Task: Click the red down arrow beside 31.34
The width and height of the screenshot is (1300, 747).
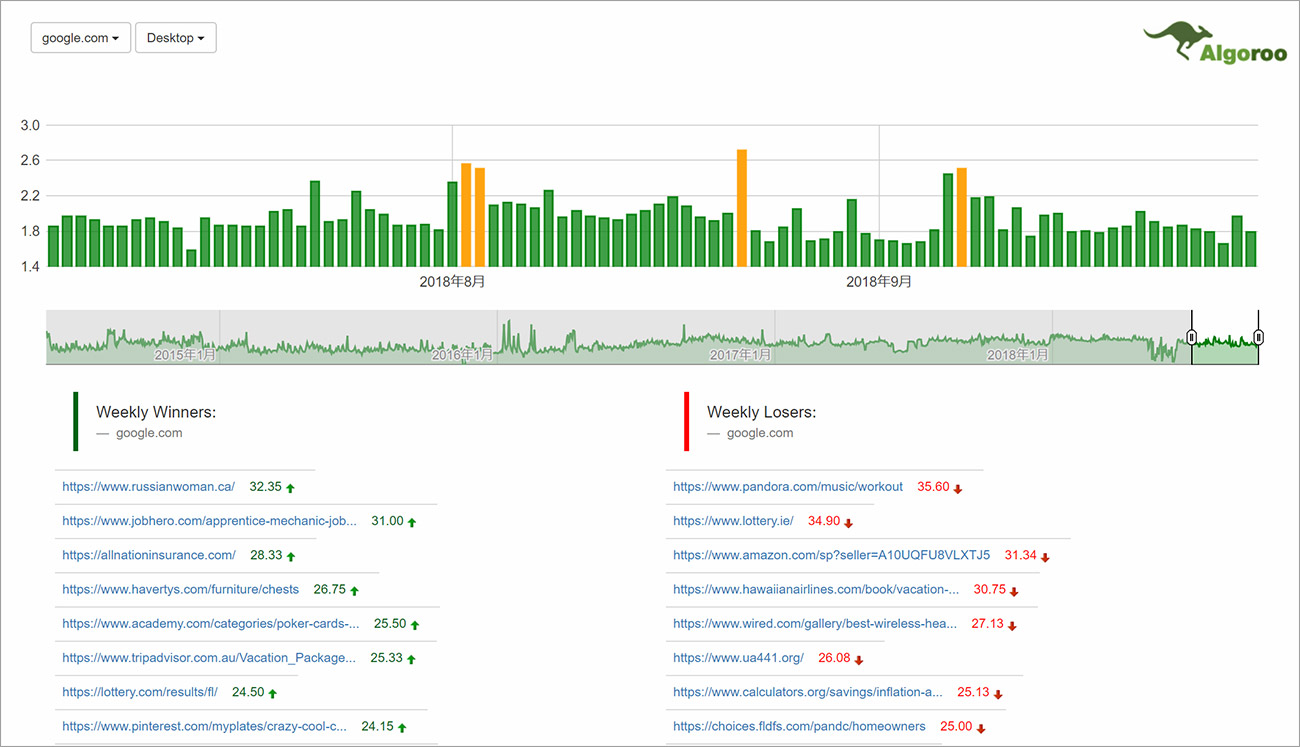Action: (x=1045, y=557)
